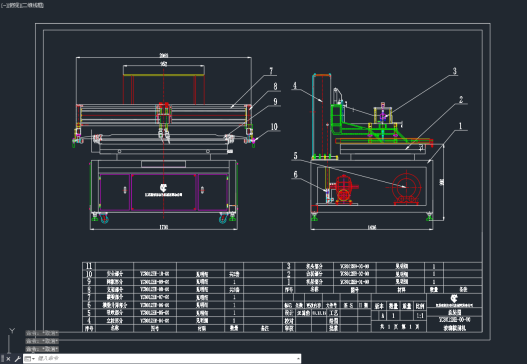
Task: Grab the command line grip handle
Action: pos(2,359)
